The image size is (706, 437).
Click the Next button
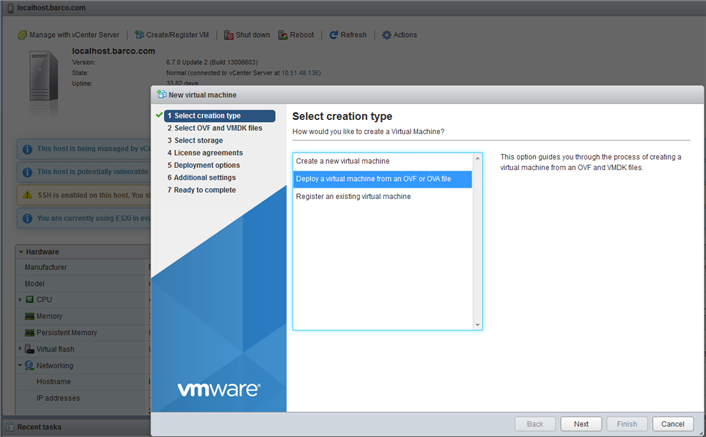581,424
